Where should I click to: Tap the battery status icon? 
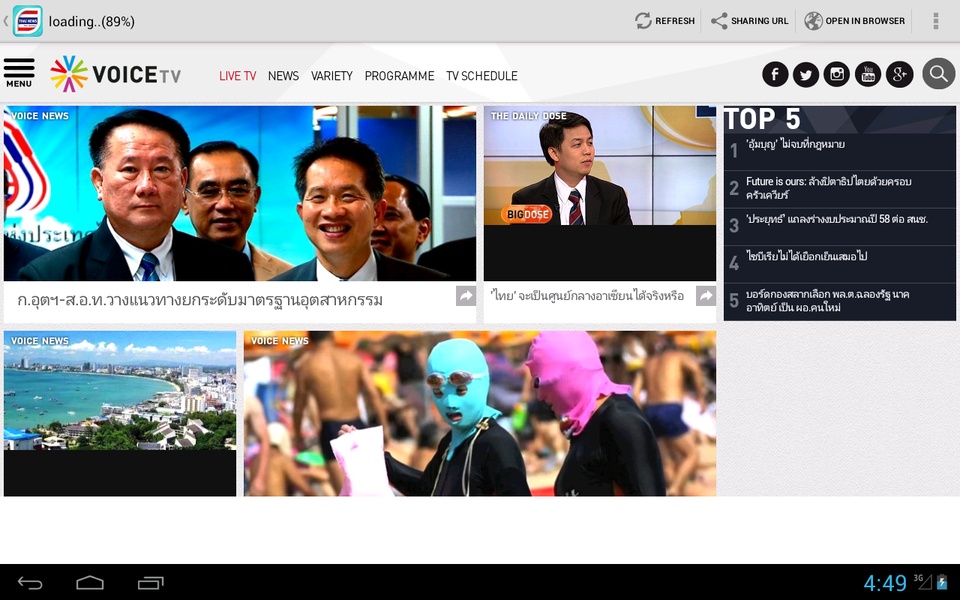[x=942, y=582]
